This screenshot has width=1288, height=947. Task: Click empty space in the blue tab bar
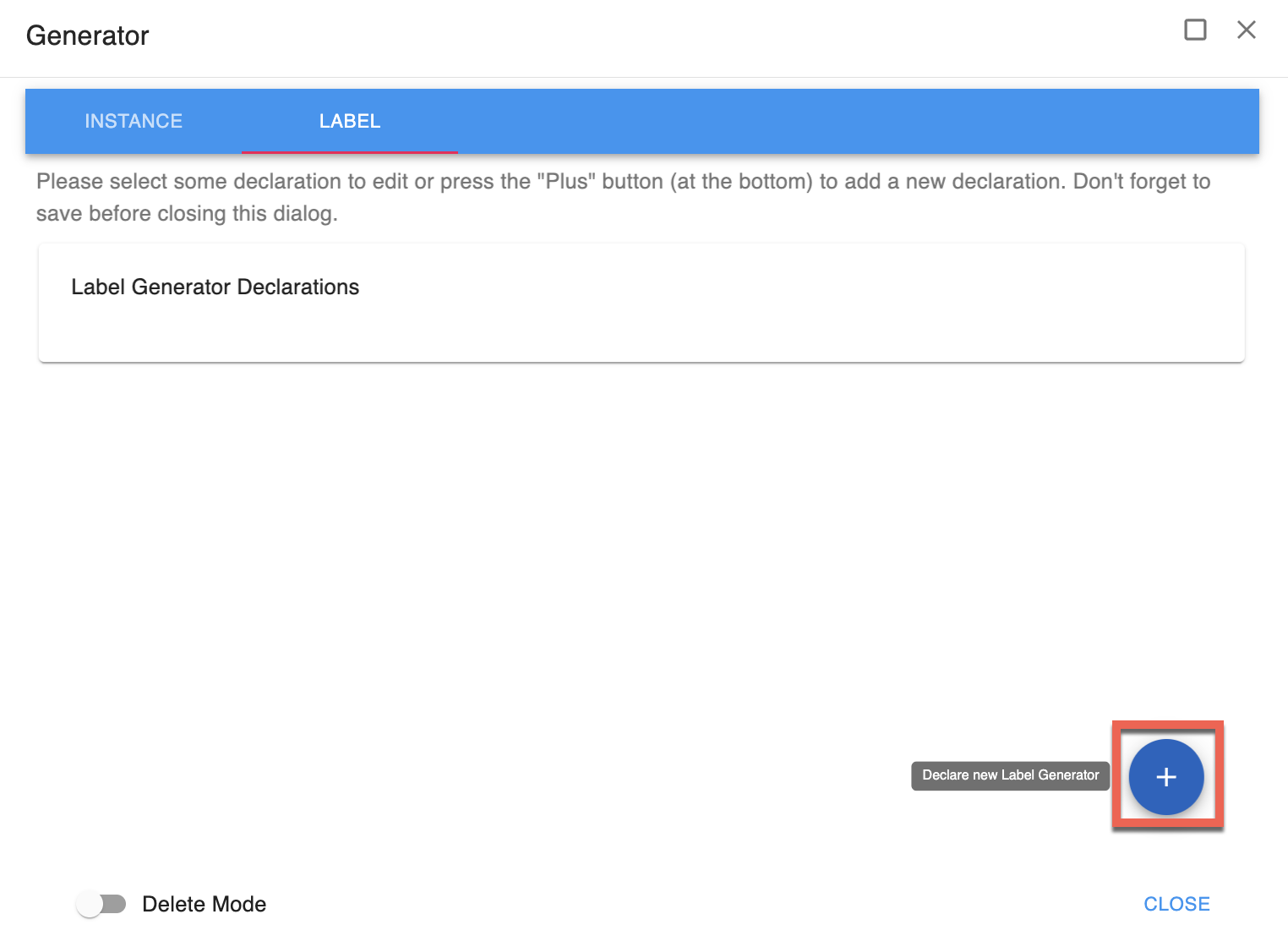[845, 121]
